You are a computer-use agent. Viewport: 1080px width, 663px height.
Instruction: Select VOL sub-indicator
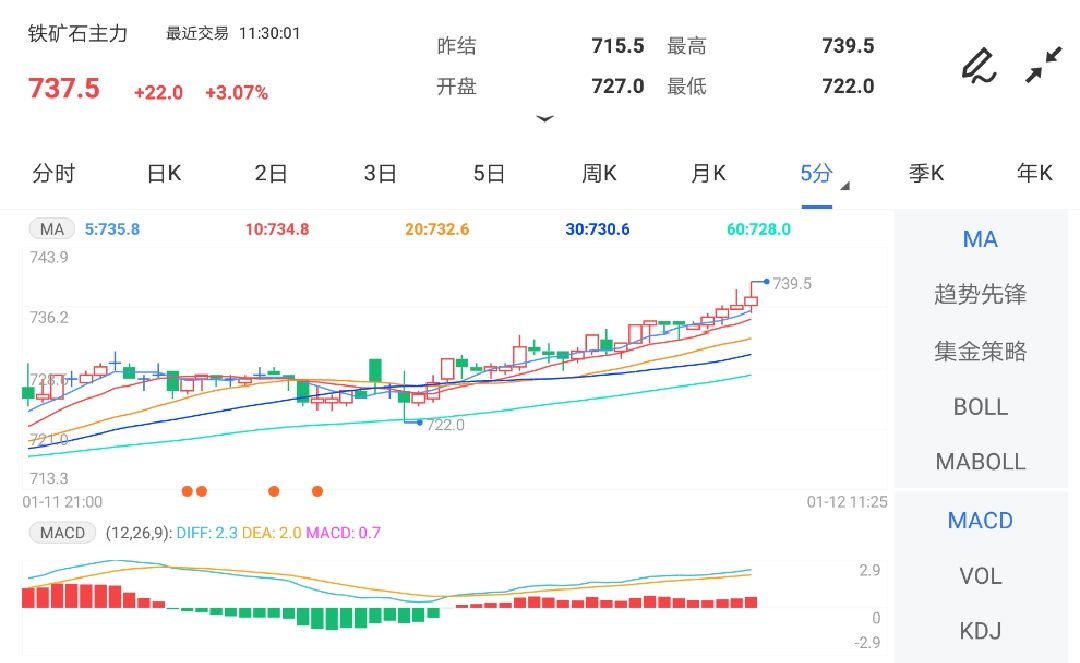click(980, 576)
